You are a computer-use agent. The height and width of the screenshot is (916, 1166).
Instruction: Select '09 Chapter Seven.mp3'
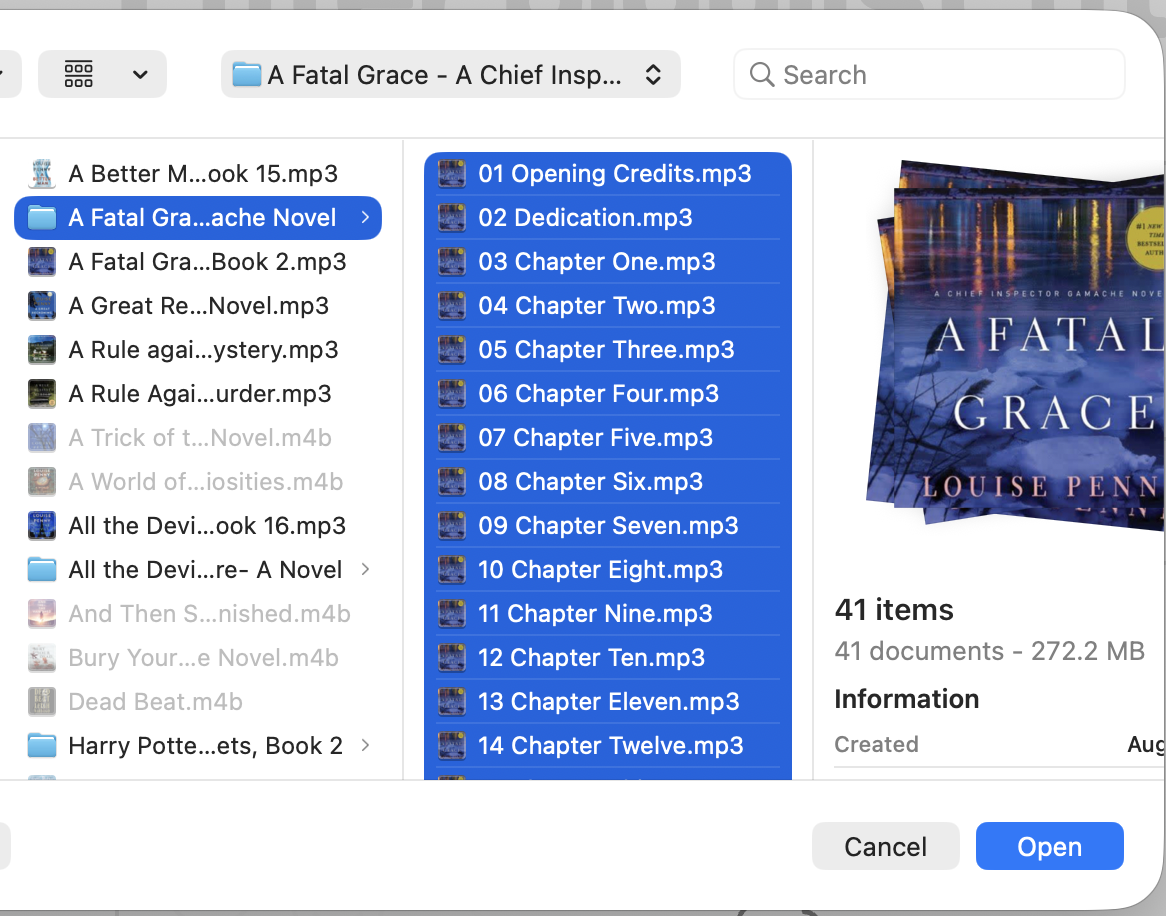point(608,526)
